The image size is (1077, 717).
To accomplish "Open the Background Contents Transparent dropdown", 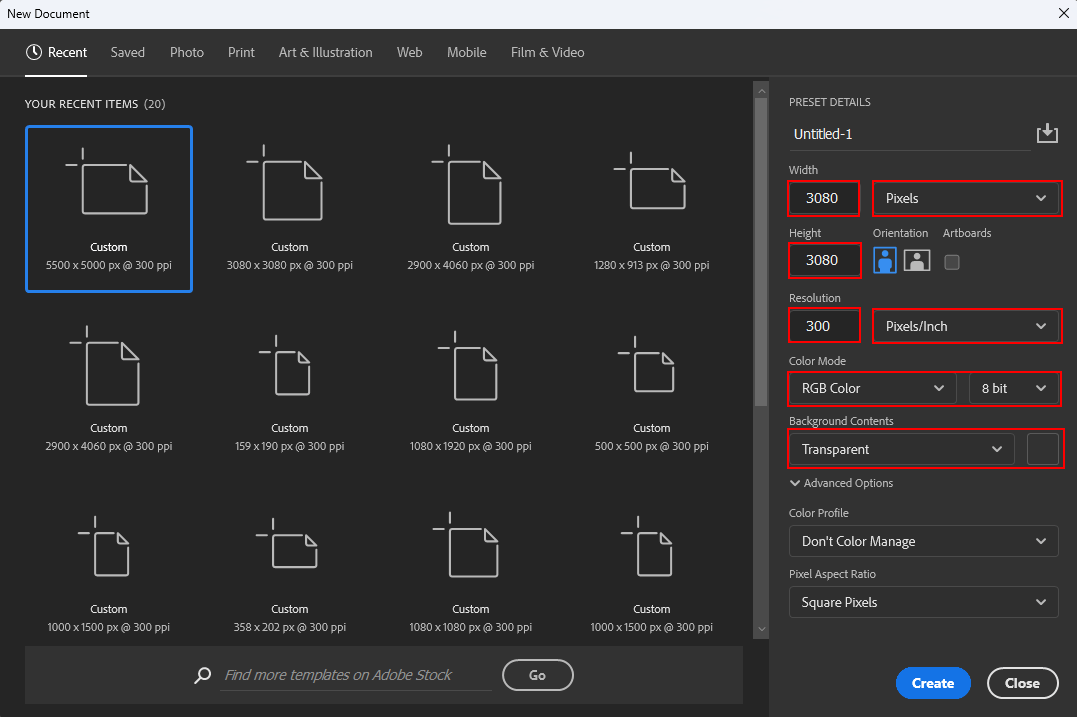I will [901, 450].
